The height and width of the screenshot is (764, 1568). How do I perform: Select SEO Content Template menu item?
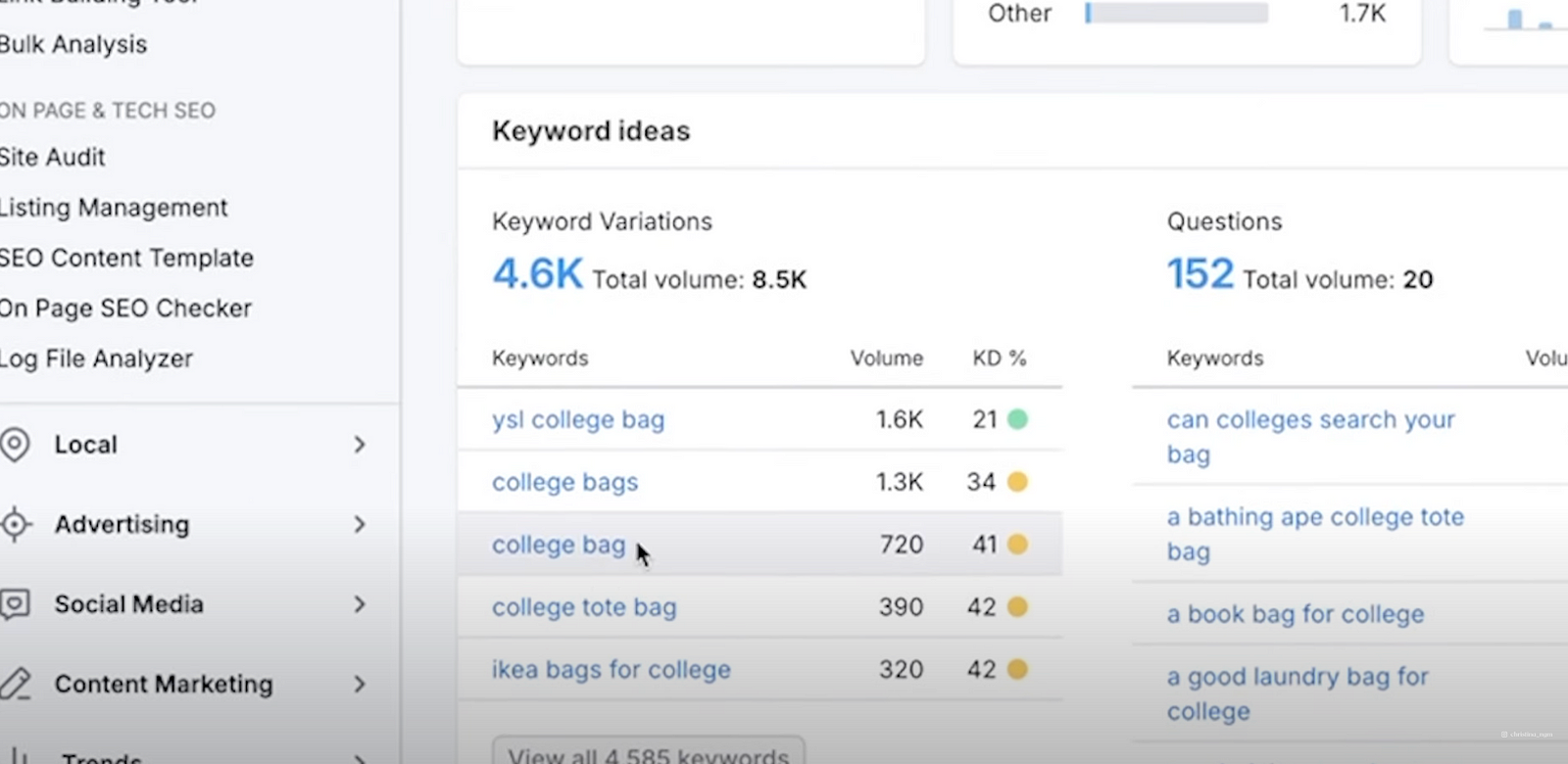(127, 258)
